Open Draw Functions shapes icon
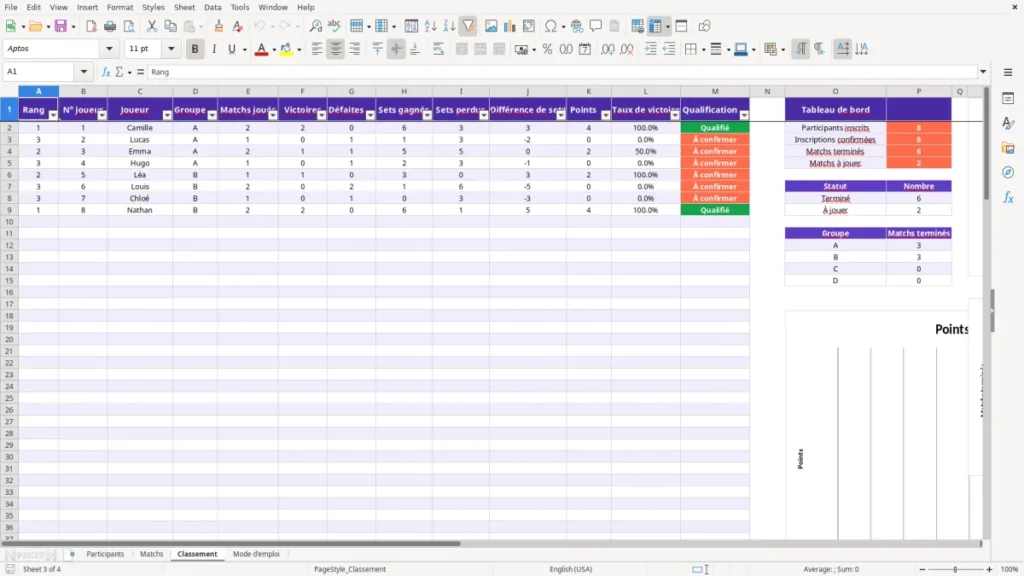 [704, 26]
